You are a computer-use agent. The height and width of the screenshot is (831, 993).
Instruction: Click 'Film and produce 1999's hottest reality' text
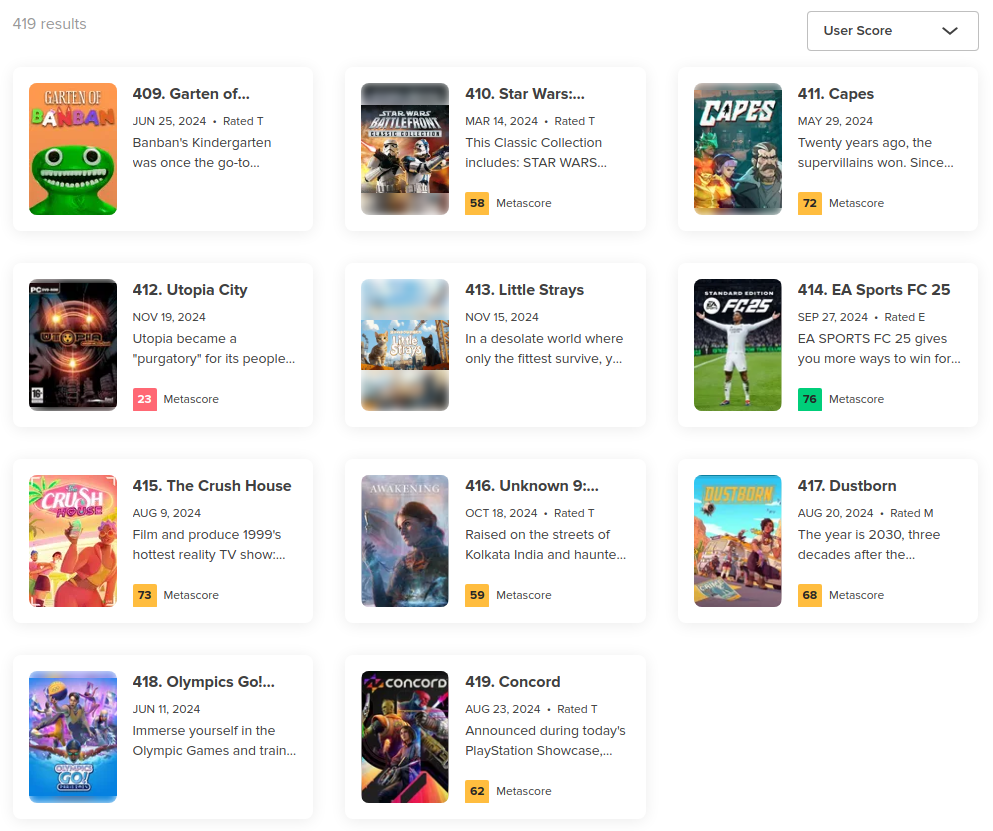(x=209, y=545)
